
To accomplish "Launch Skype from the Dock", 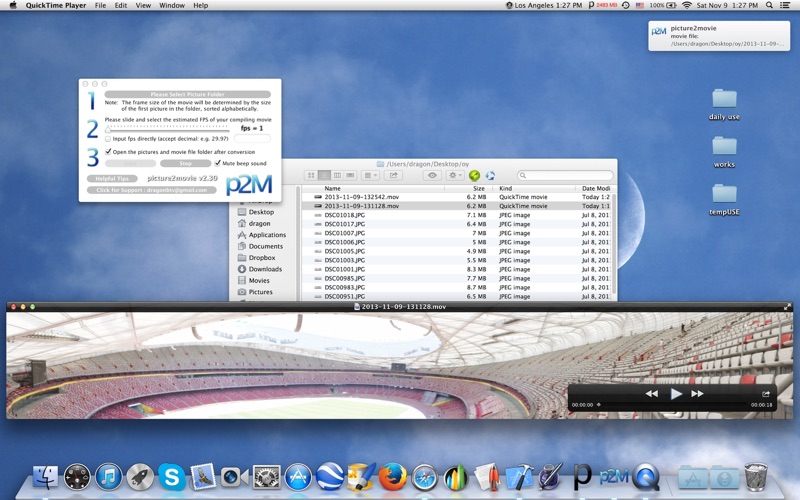I will pyautogui.click(x=171, y=477).
